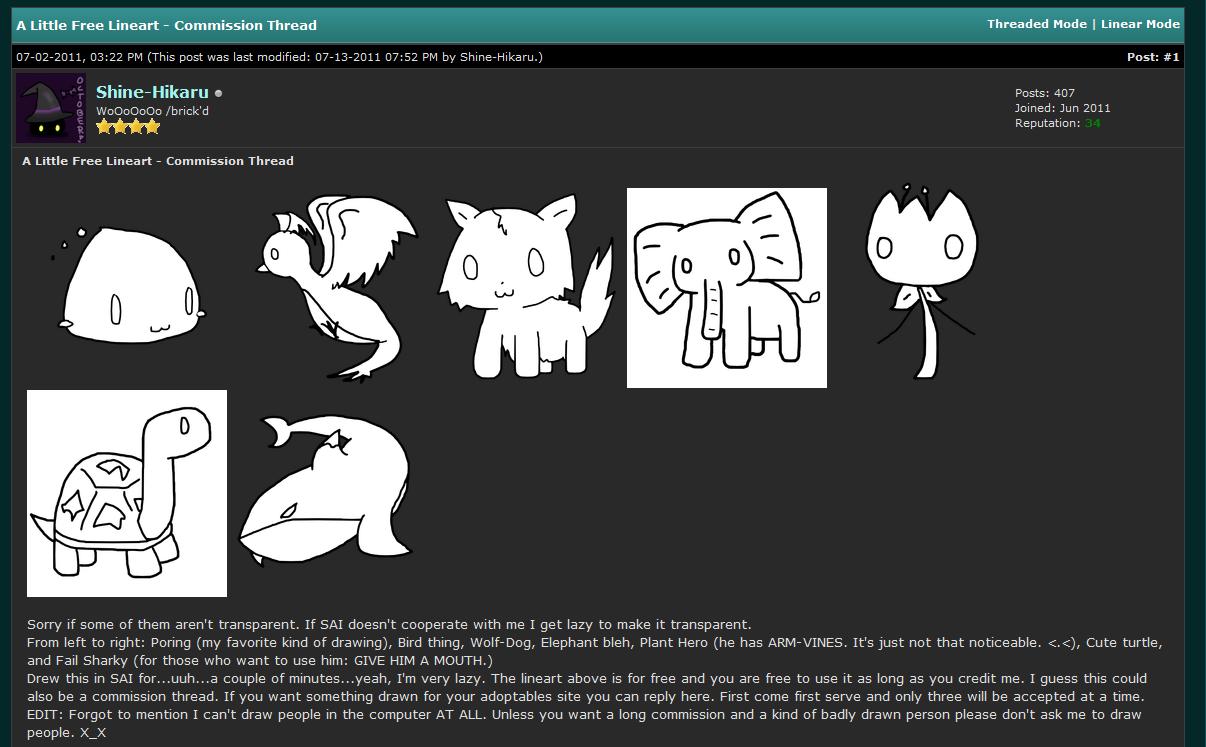Image resolution: width=1206 pixels, height=747 pixels.
Task: Click the Posts: 407 count text
Action: [x=1044, y=93]
